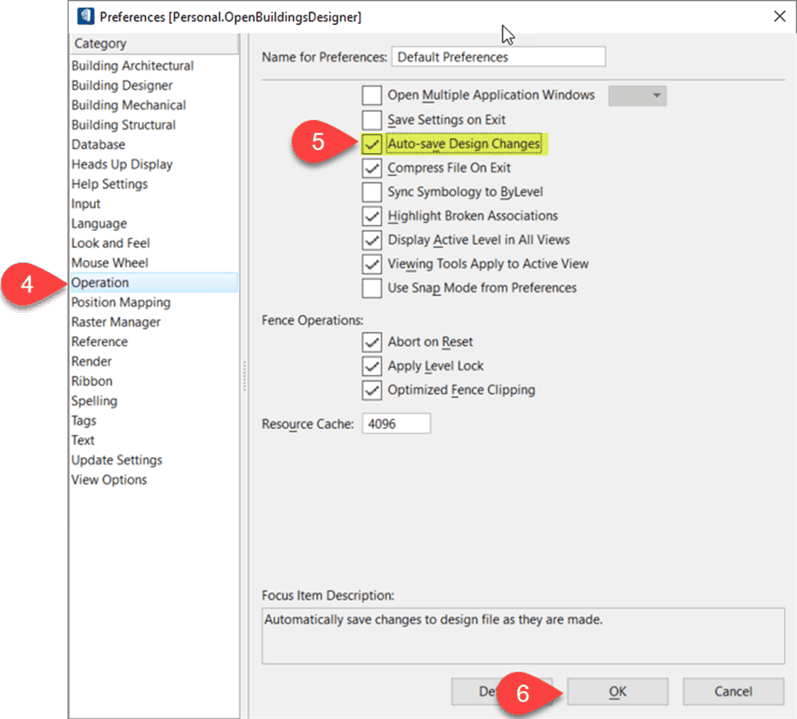Screen dimensions: 797x719
Task: Select Mouse Wheel category
Action: (154, 263)
